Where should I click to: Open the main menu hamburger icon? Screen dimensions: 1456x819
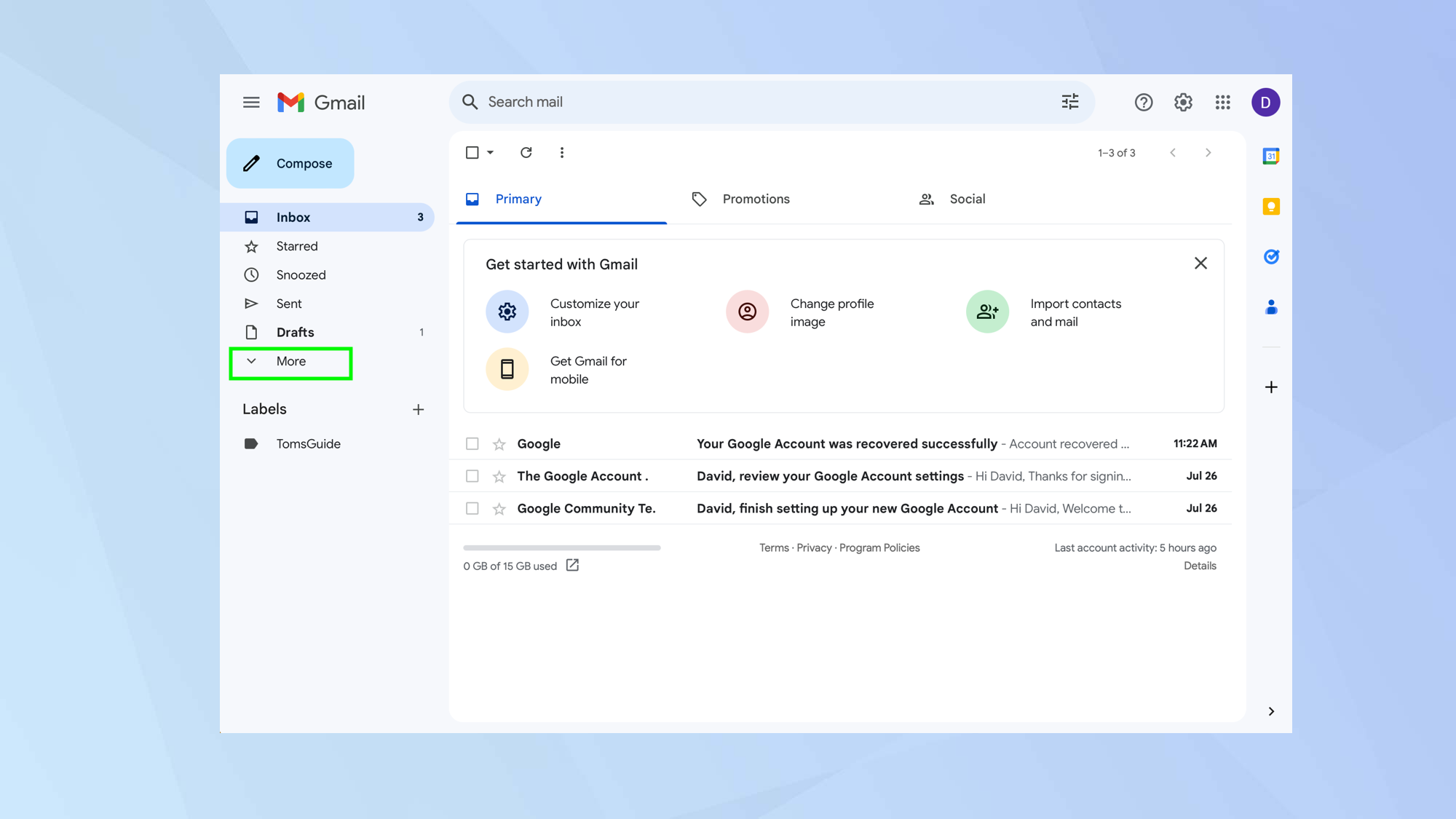click(251, 103)
